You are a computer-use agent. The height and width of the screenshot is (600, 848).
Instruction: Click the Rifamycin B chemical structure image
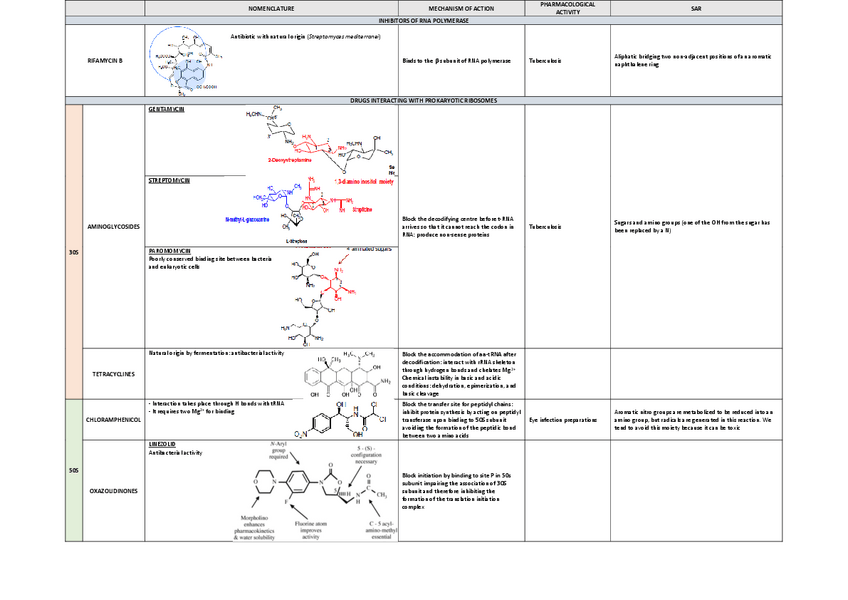[182, 62]
